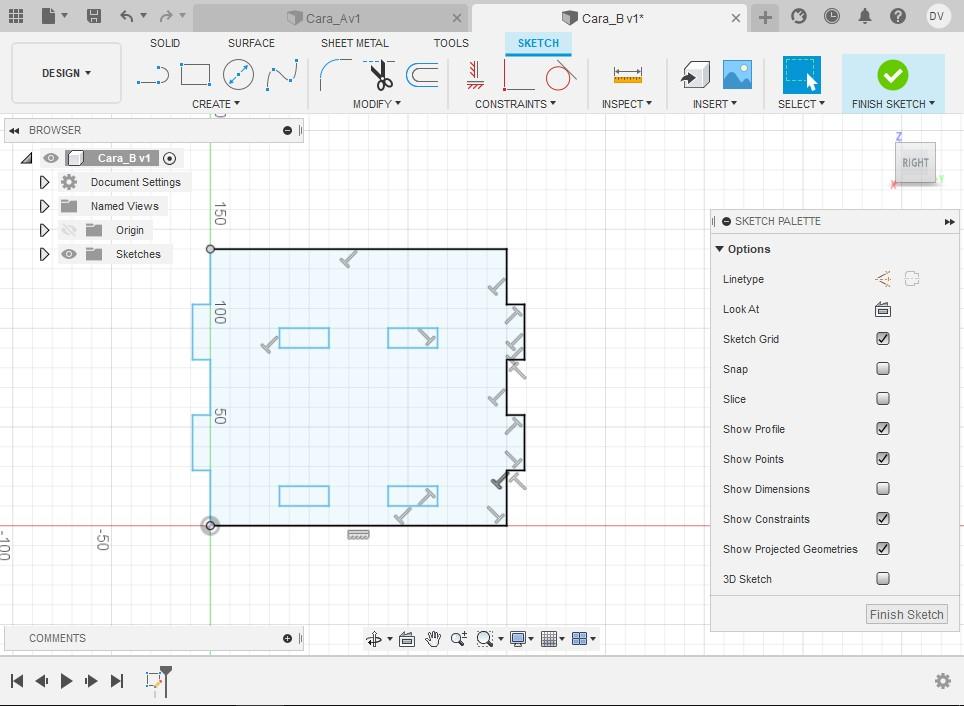
Task: Select the Pan hand tool
Action: click(x=433, y=639)
